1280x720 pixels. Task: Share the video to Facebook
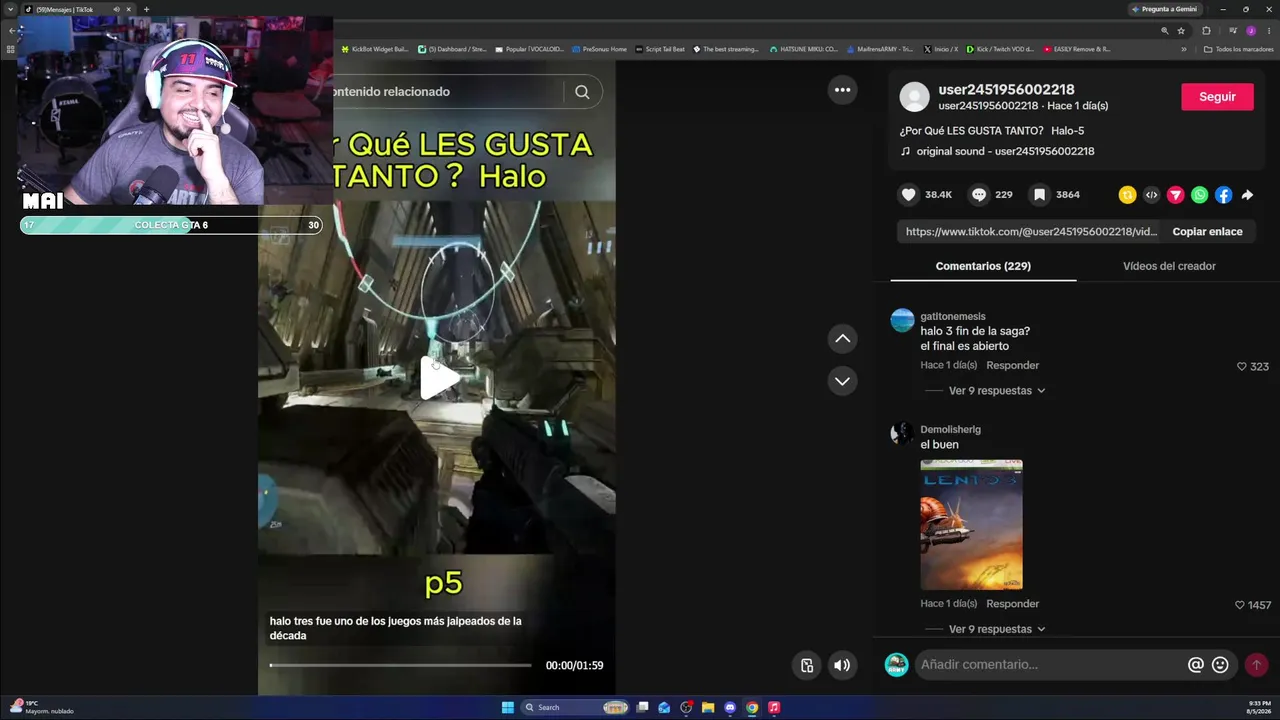pos(1224,195)
